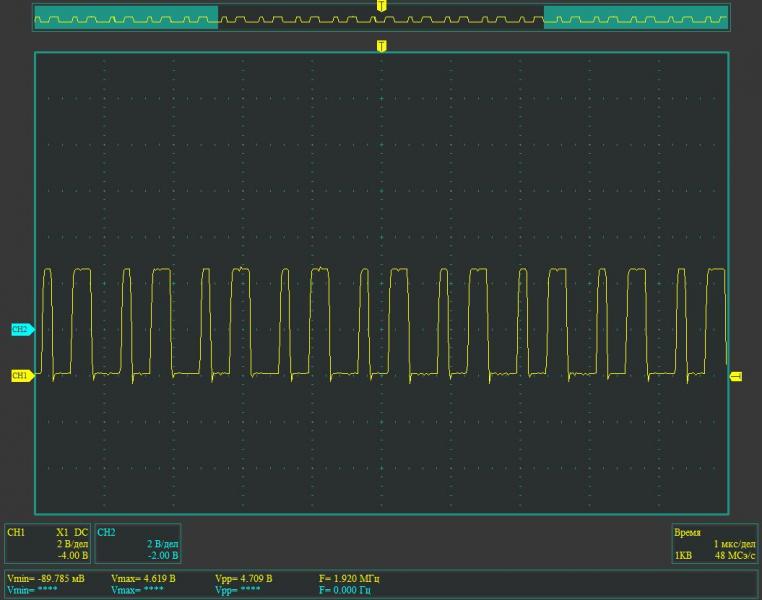Click the CH1 ground level marker
Screen dimensions: 762x600
pyautogui.click(x=21, y=376)
